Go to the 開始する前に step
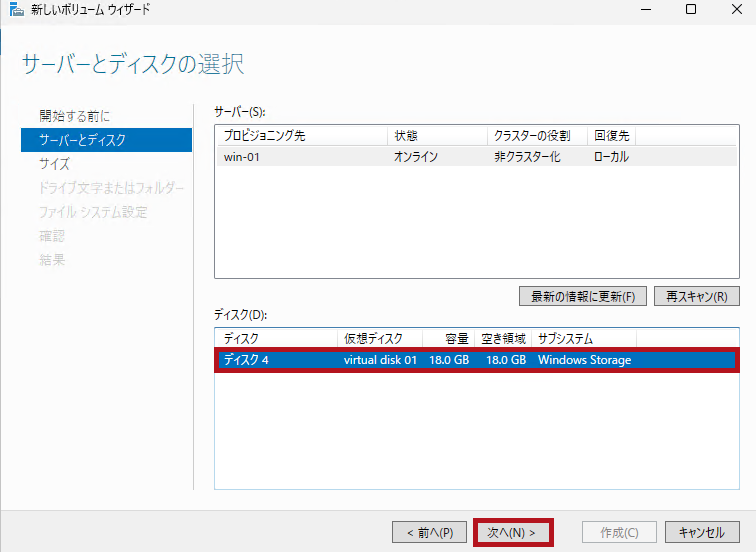Image resolution: width=756 pixels, height=552 pixels. [75, 116]
